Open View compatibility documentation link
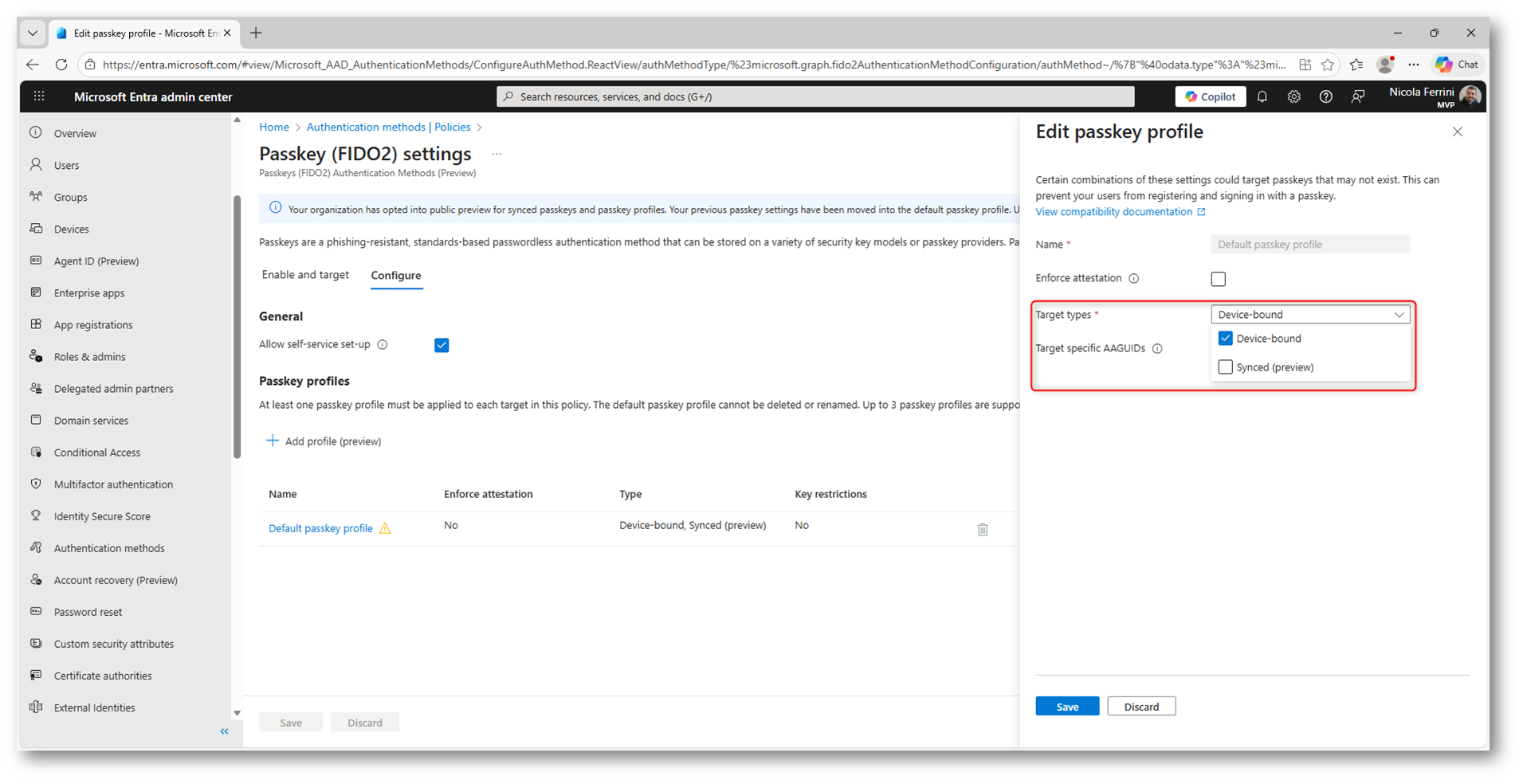Screen dimensions: 1523x784 [1113, 212]
